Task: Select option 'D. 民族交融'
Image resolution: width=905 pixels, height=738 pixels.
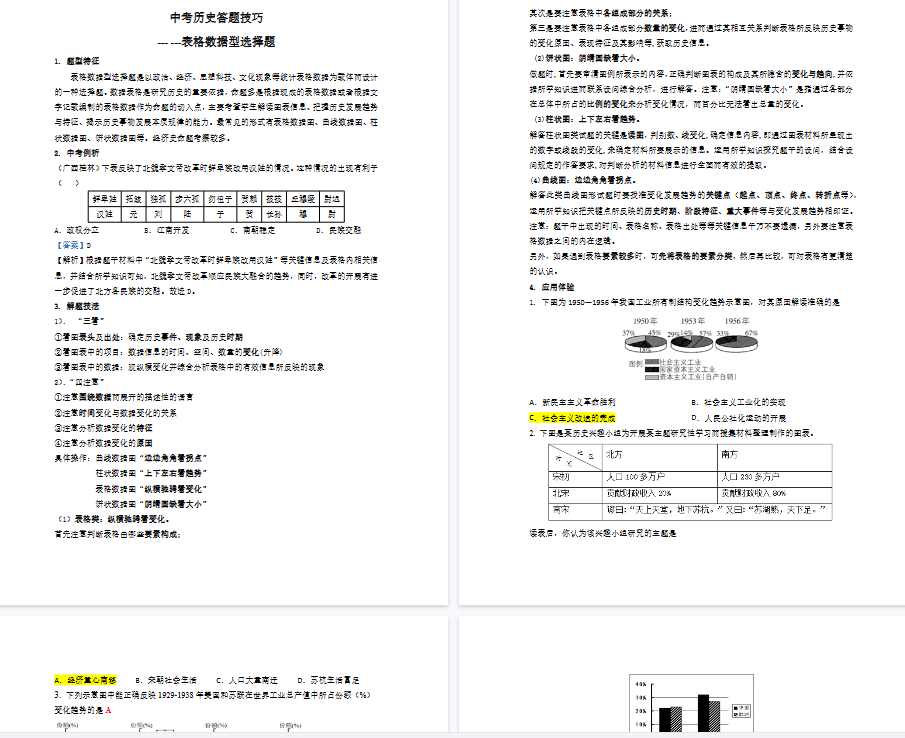Action: (339, 230)
